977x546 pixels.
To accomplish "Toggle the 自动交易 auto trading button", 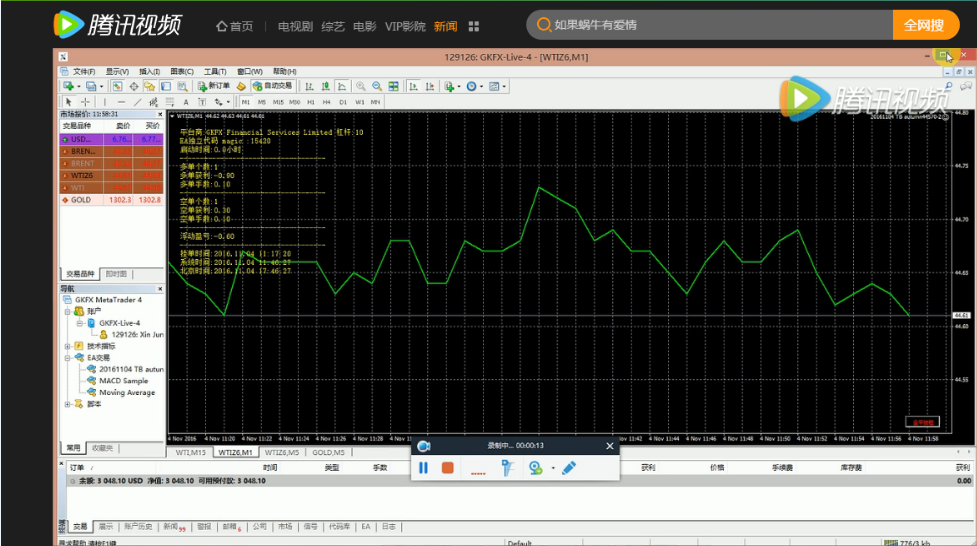I will 272,86.
